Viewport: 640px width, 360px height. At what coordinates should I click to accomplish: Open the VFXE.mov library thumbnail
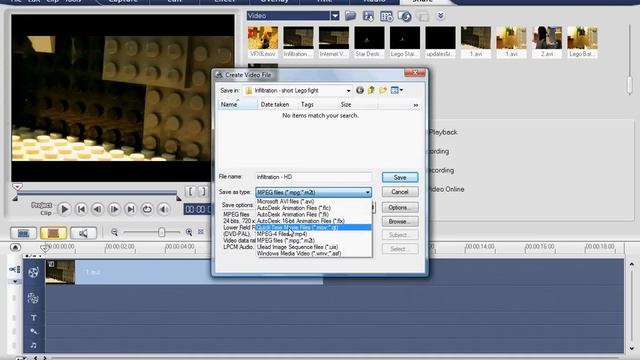coord(263,38)
